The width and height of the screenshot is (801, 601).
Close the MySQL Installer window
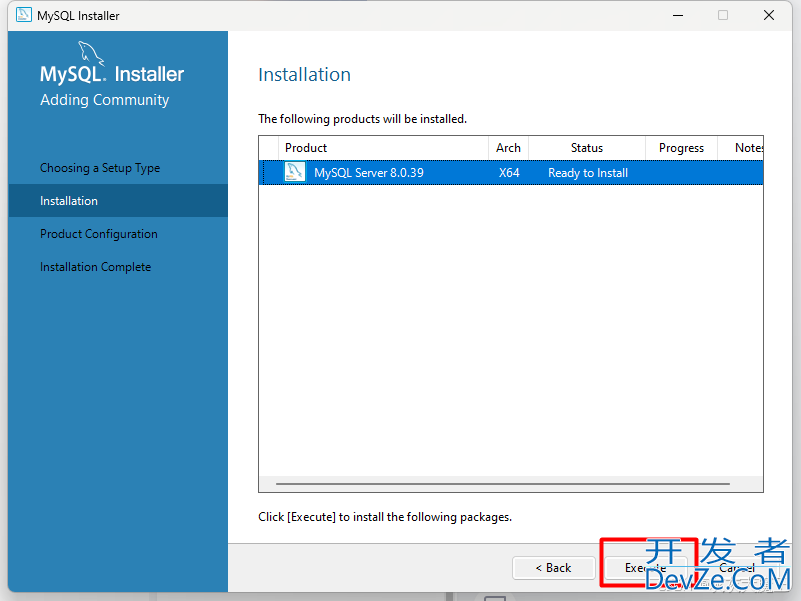tap(769, 15)
